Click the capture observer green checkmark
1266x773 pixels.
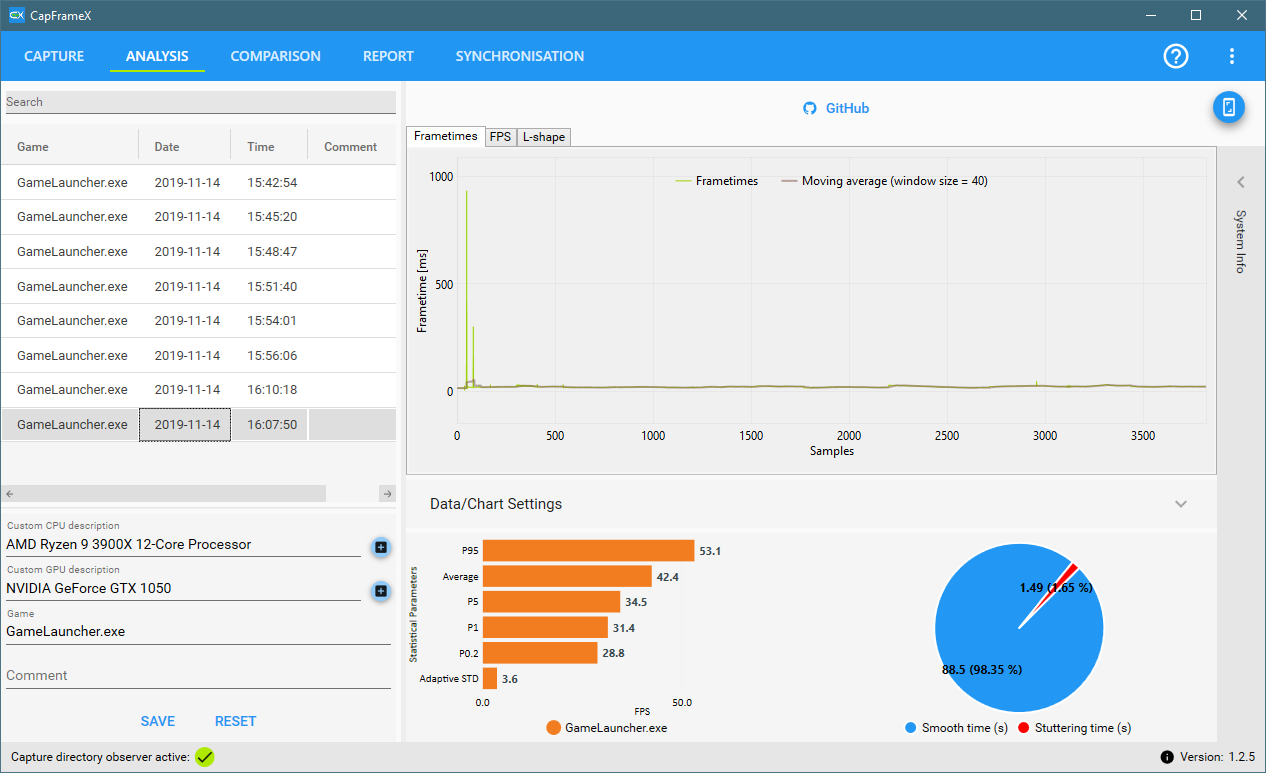point(205,757)
